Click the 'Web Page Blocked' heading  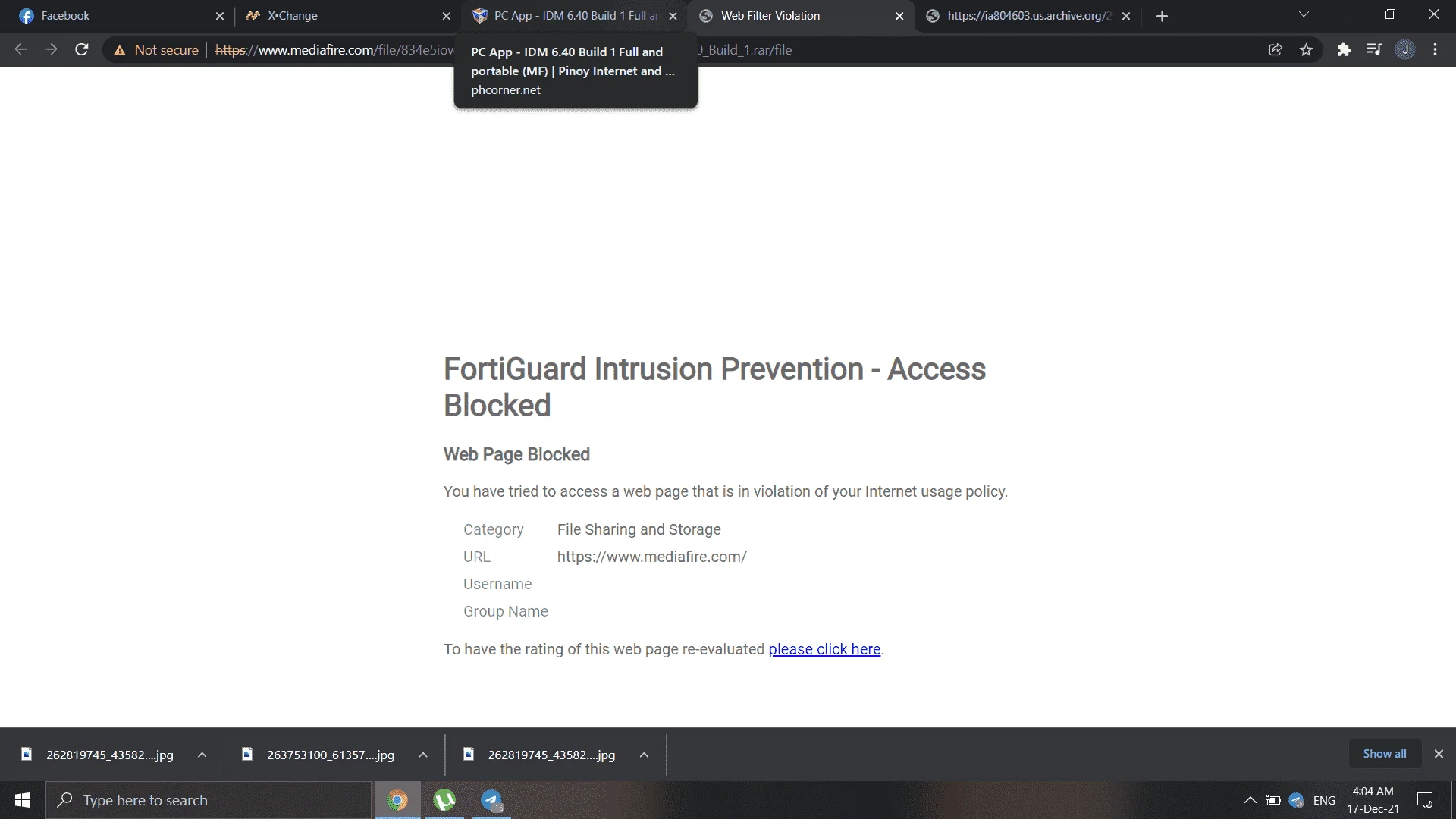[x=516, y=454]
